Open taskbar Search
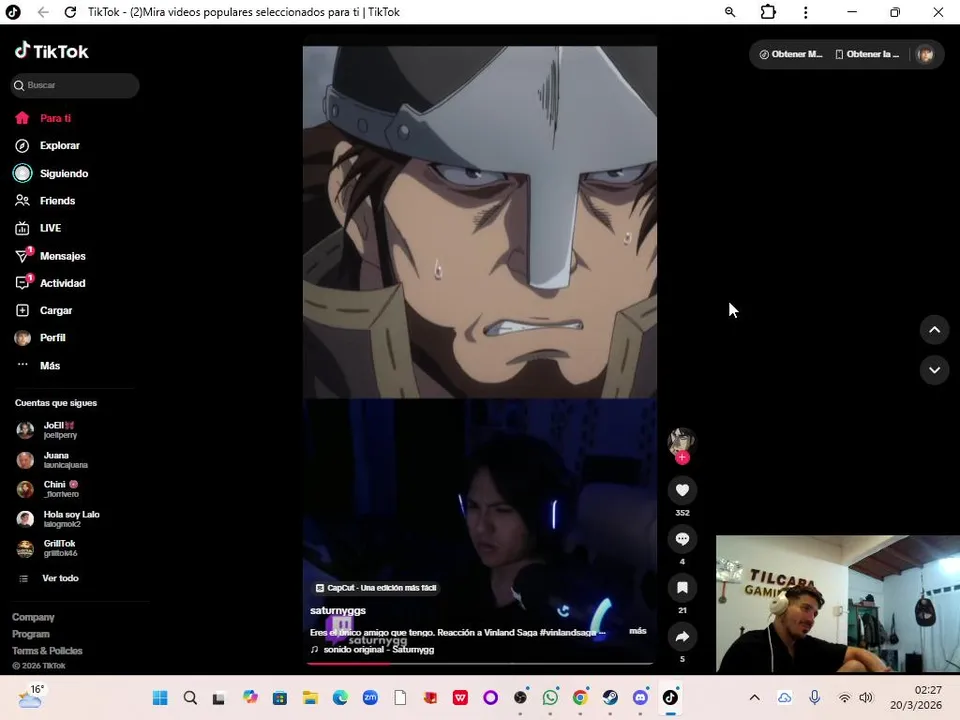This screenshot has height=720, width=960. pyautogui.click(x=190, y=698)
